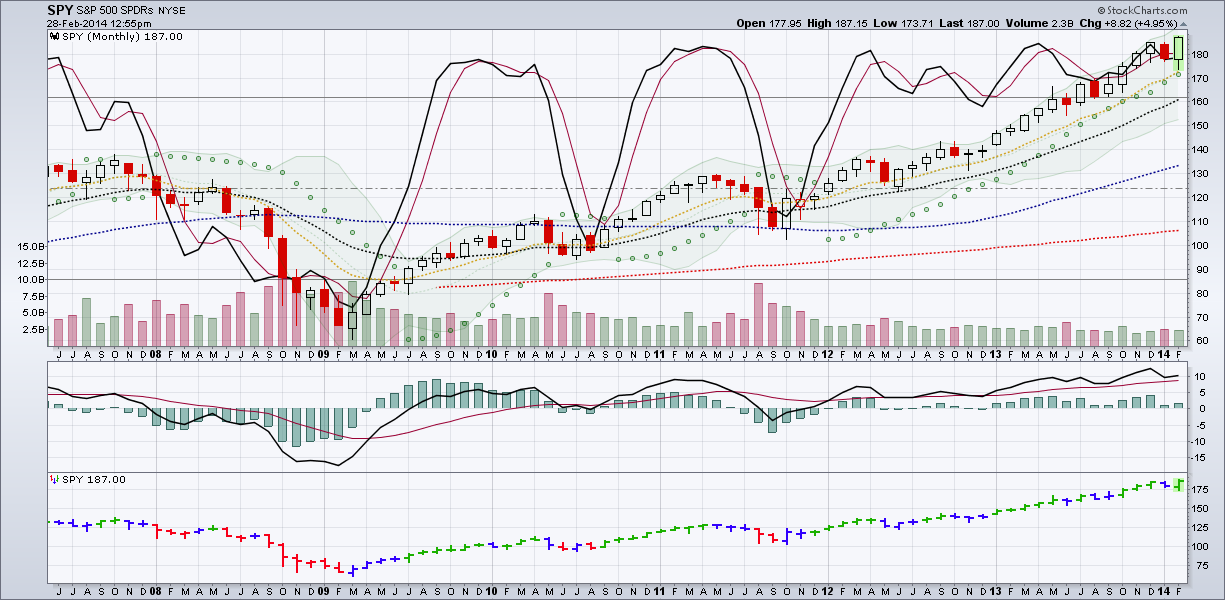The height and width of the screenshot is (600, 1225).
Task: Click the SPY 187.00 label in bottom panel
Action: [x=94, y=480]
